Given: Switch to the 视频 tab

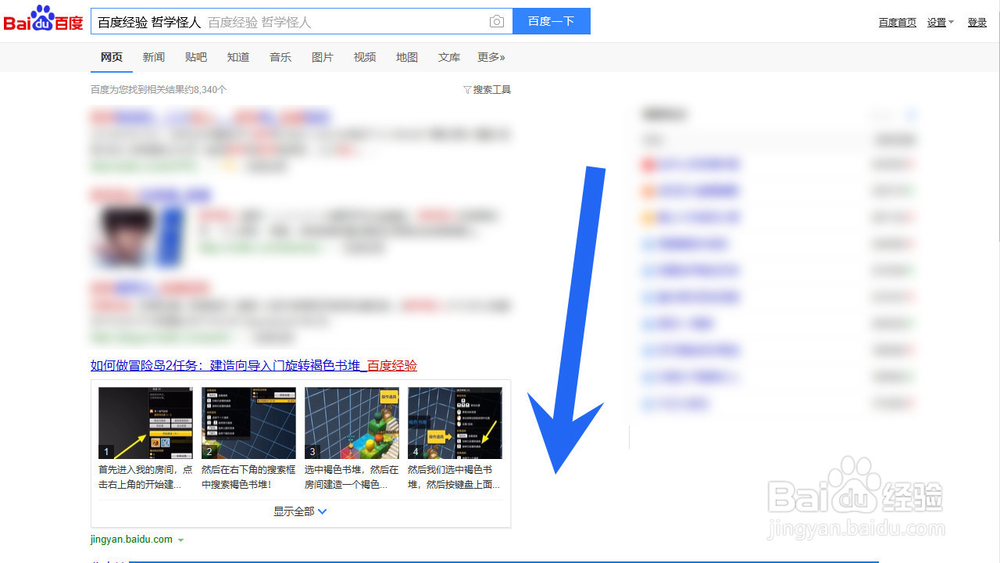Looking at the screenshot, I should click(x=364, y=57).
